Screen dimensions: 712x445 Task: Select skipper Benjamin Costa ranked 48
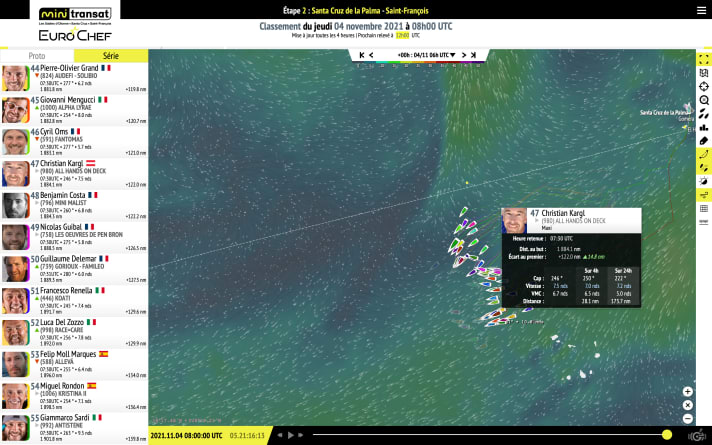pos(74,205)
